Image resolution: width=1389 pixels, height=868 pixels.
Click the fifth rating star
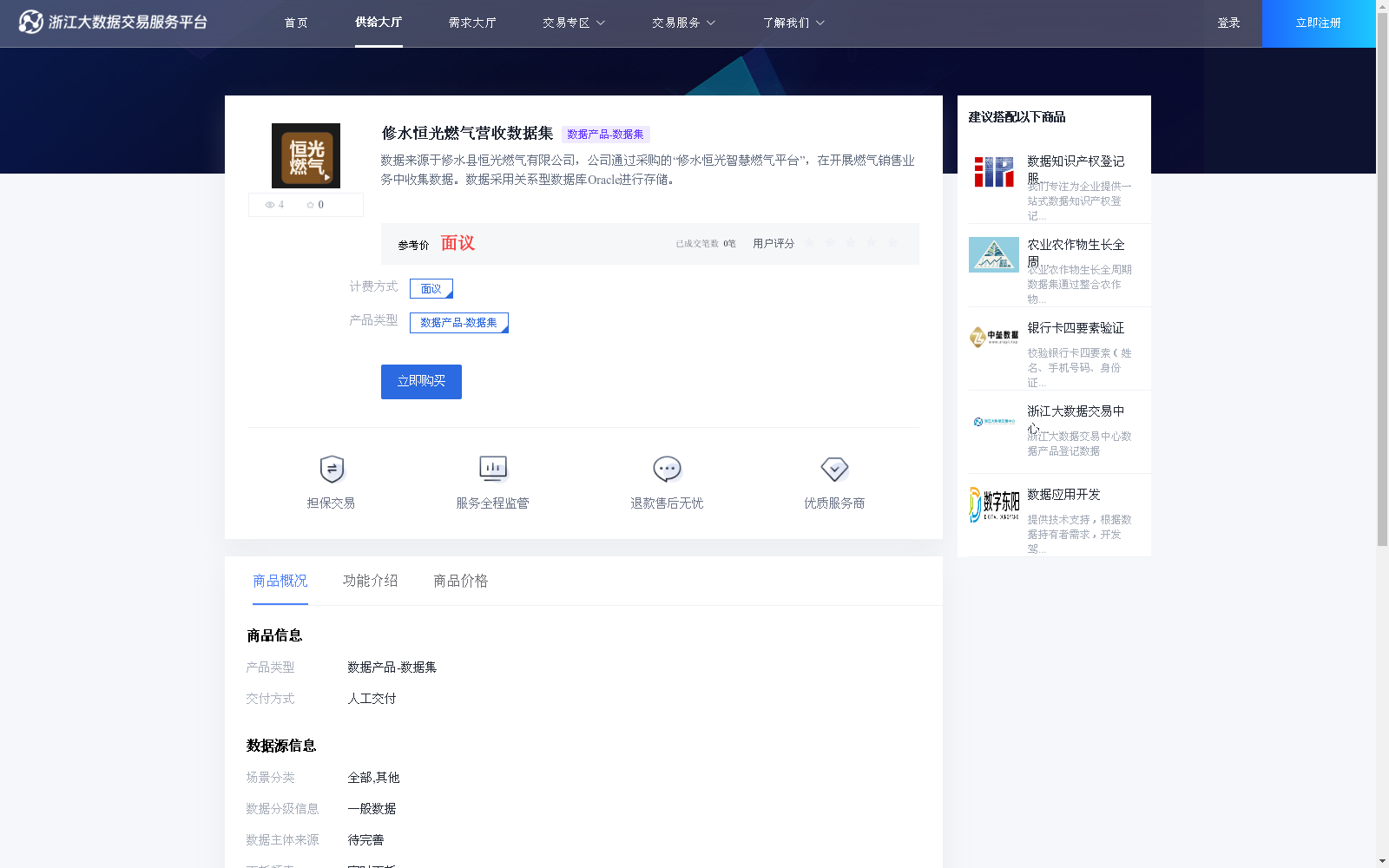click(892, 243)
